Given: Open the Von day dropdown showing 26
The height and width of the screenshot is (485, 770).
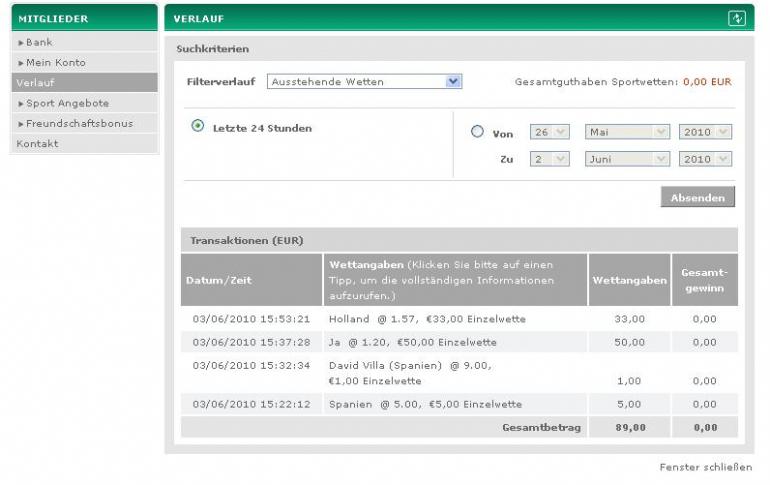Looking at the screenshot, I should (x=550, y=132).
